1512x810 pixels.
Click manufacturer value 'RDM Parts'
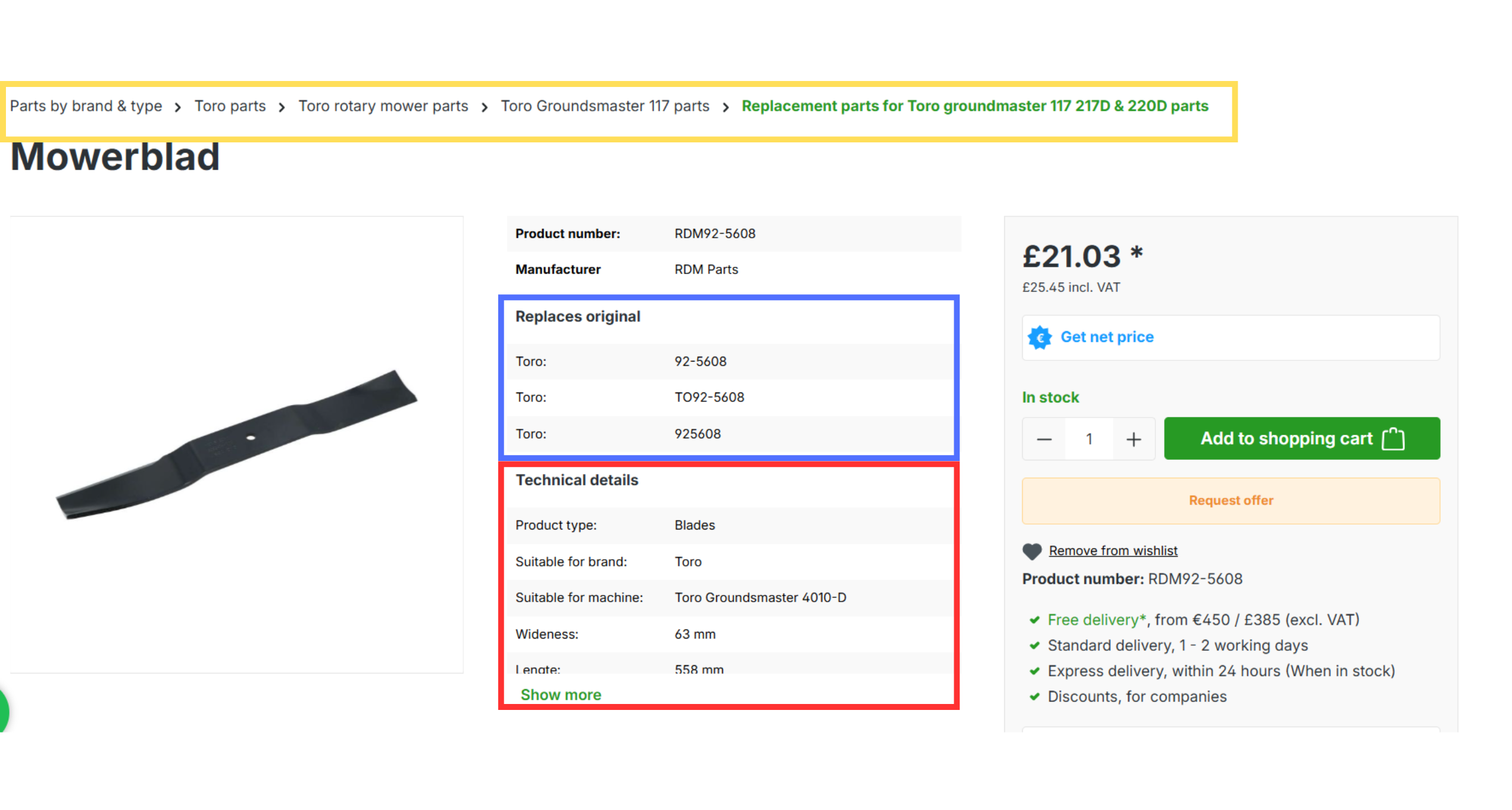(x=706, y=269)
